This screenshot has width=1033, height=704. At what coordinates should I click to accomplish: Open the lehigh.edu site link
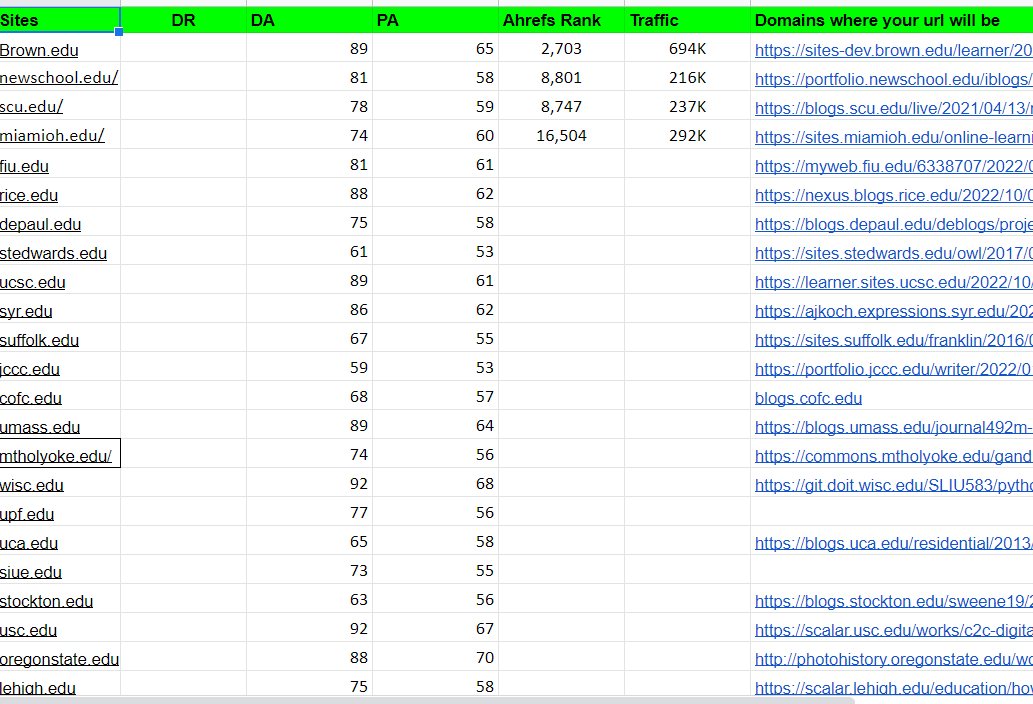(38, 688)
